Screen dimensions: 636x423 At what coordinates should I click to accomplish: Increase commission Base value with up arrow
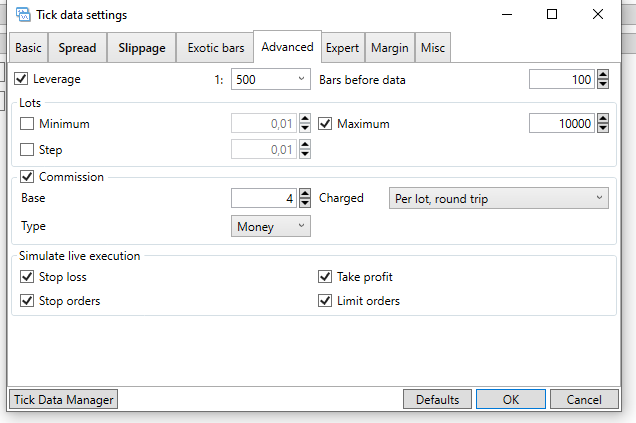click(305, 194)
